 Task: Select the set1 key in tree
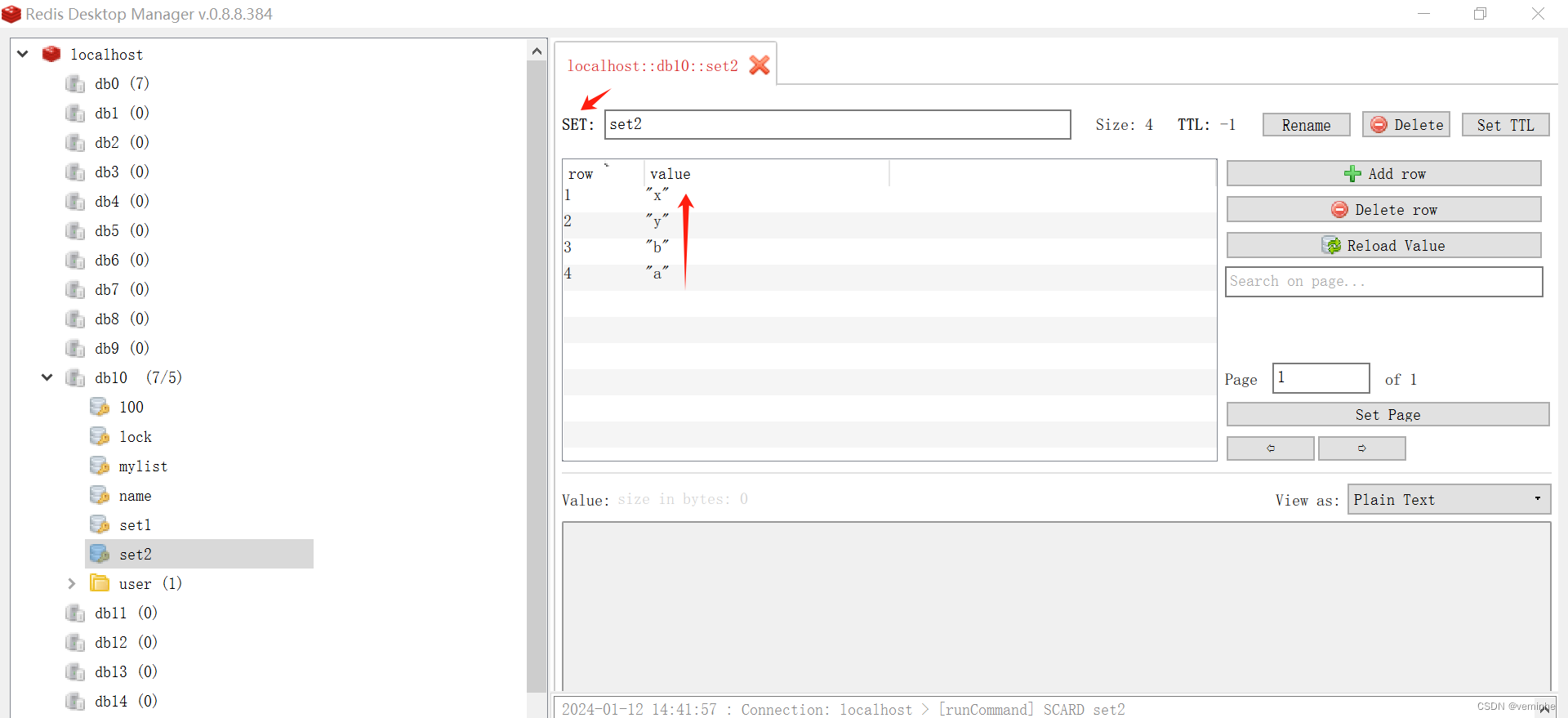(x=135, y=525)
